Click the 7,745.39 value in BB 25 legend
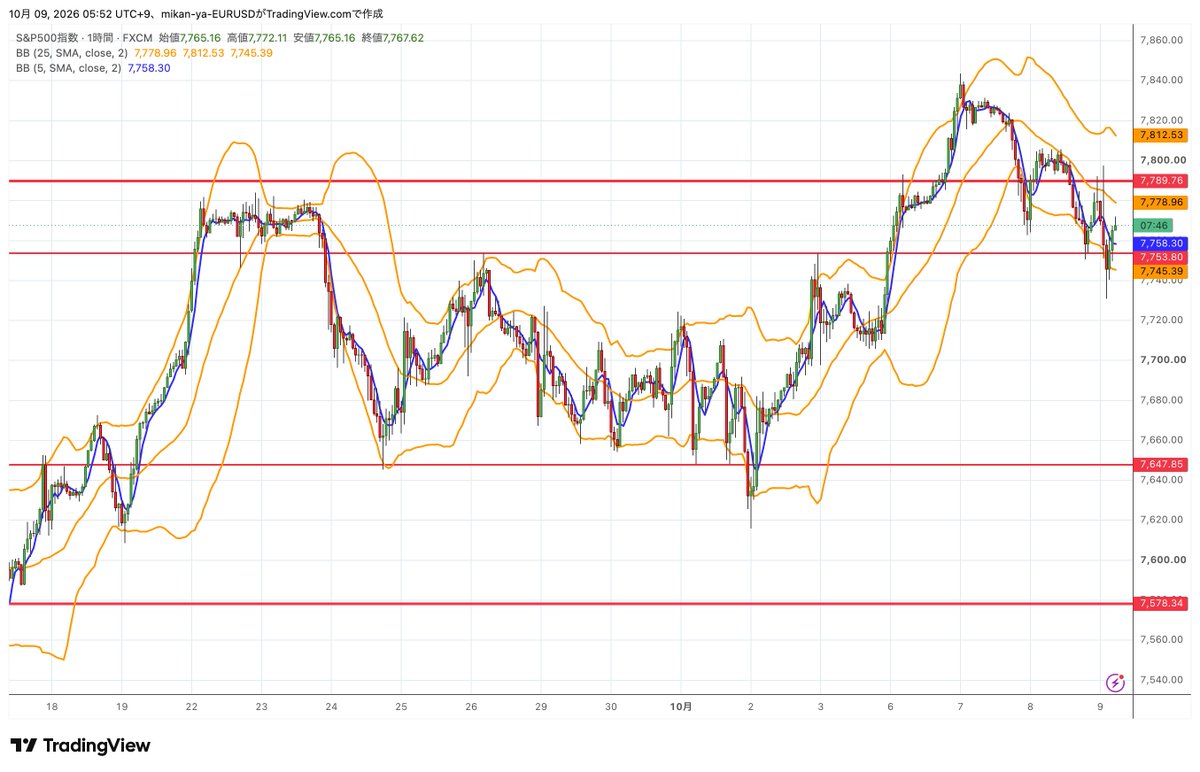 [251, 52]
